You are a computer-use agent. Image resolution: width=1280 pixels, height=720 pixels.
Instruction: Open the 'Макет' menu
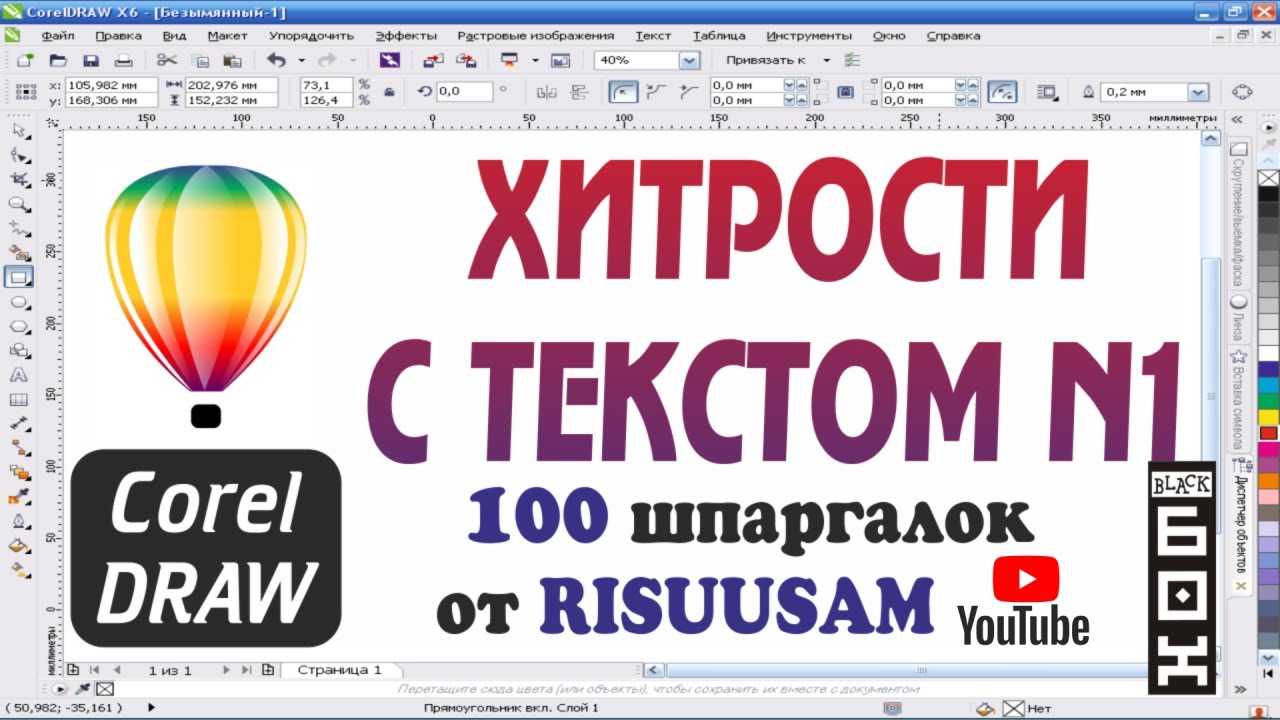(x=227, y=36)
